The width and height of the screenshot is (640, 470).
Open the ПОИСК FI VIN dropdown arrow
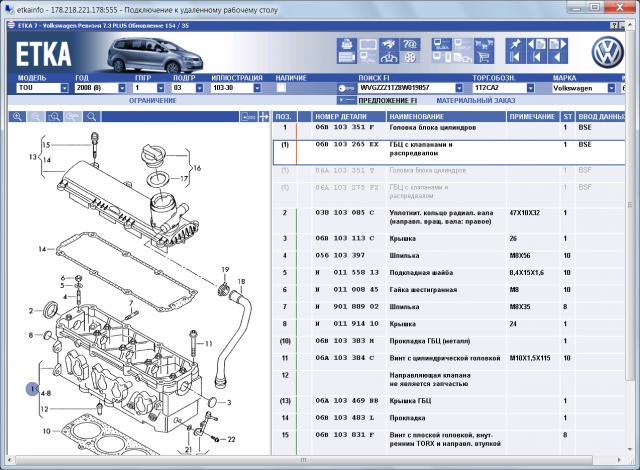click(459, 88)
